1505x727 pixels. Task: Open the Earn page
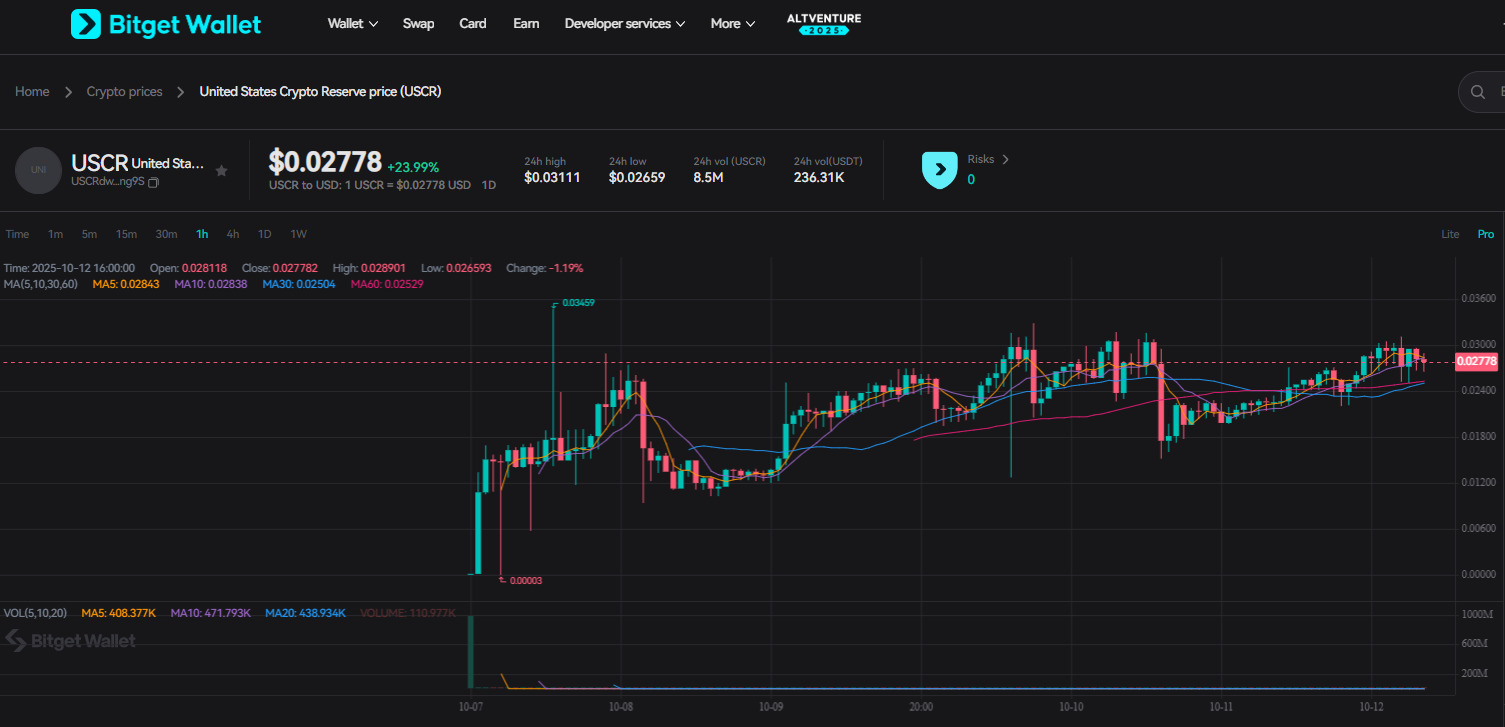point(526,24)
